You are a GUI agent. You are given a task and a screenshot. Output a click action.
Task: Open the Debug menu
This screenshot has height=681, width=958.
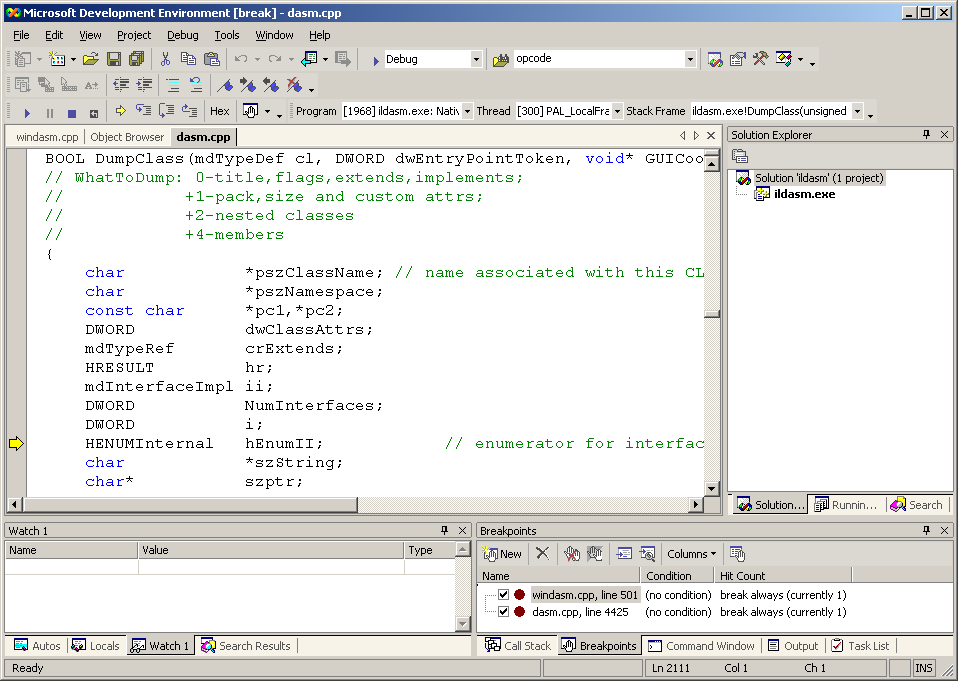(x=182, y=35)
